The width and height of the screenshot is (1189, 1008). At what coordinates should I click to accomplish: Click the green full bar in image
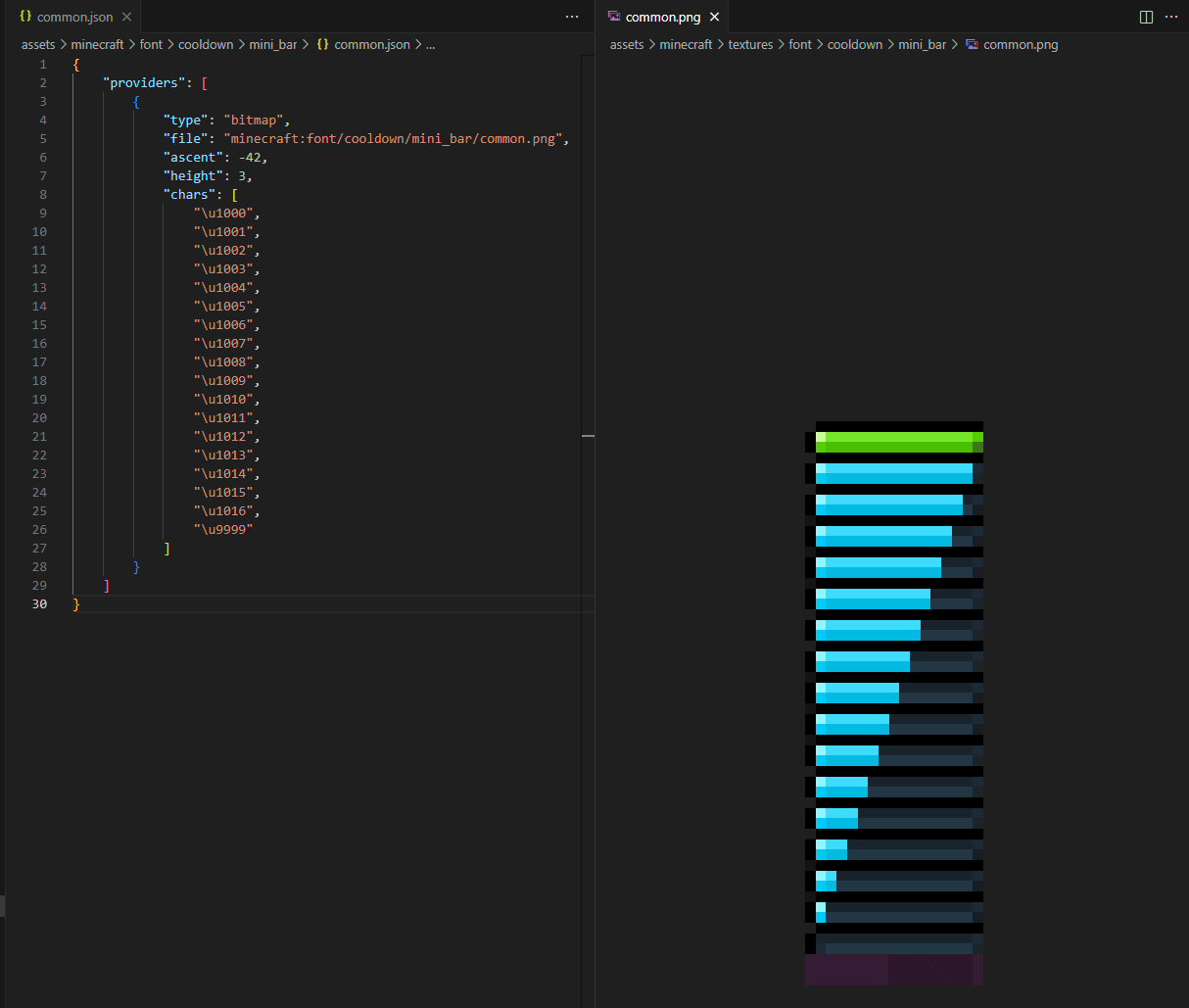898,442
